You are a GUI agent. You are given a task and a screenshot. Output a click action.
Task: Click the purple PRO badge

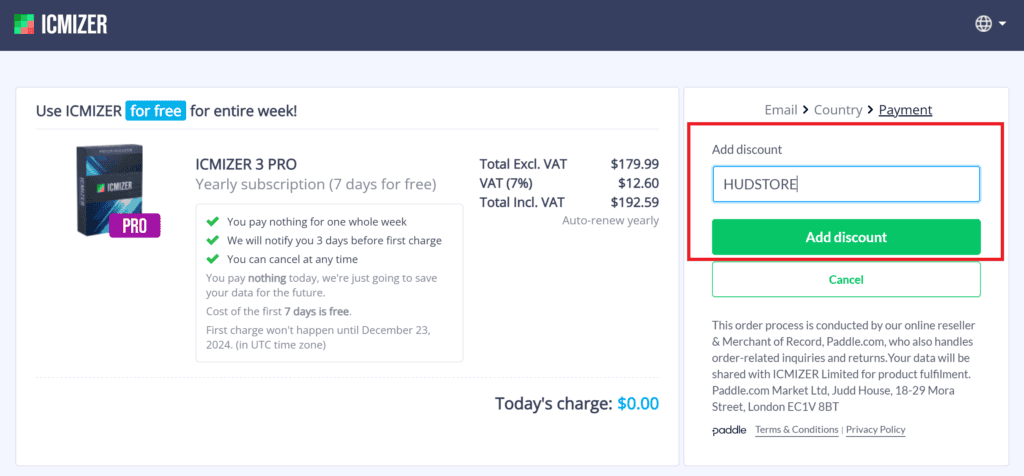[x=135, y=225]
